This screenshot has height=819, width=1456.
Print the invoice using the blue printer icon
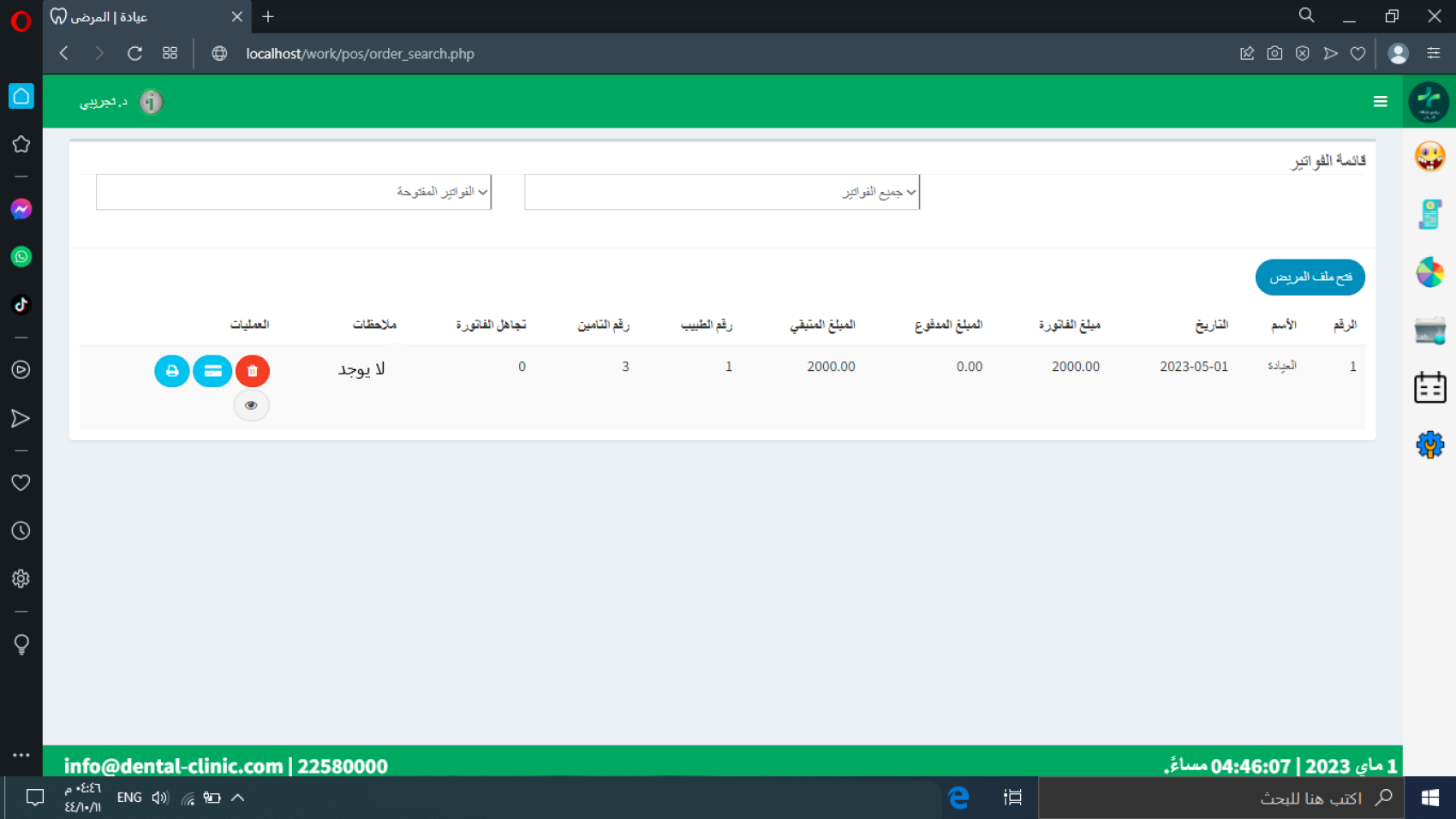pos(171,371)
